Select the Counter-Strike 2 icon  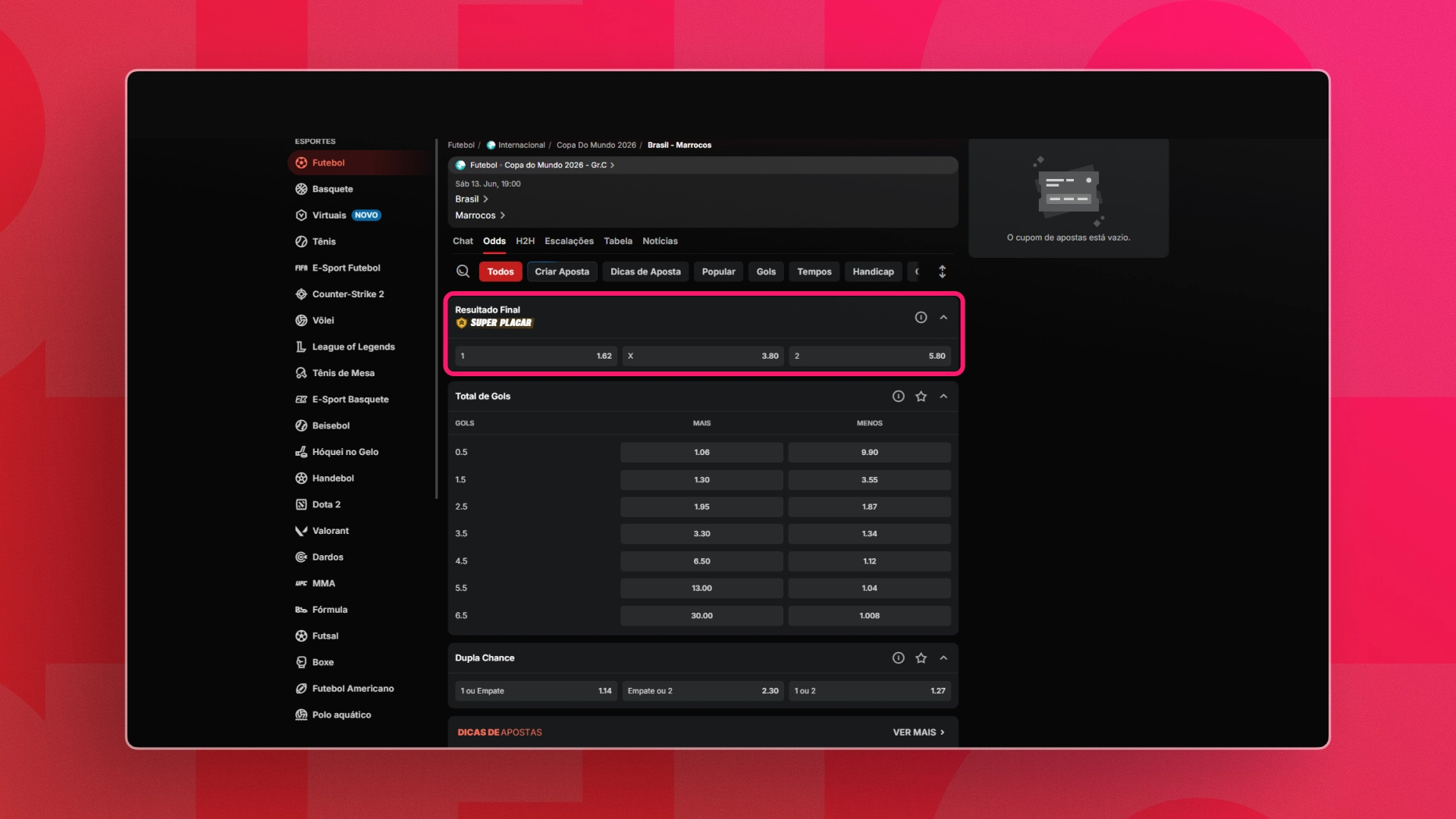(301, 294)
